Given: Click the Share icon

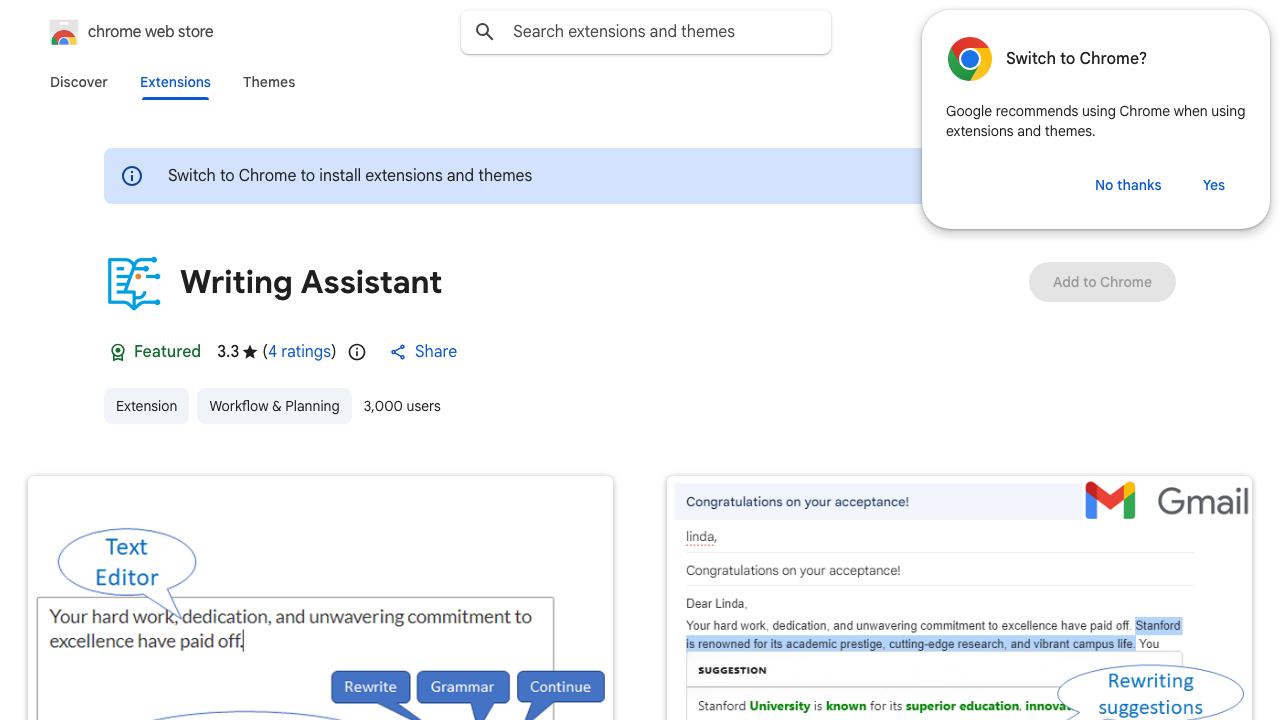Looking at the screenshot, I should click(x=398, y=352).
